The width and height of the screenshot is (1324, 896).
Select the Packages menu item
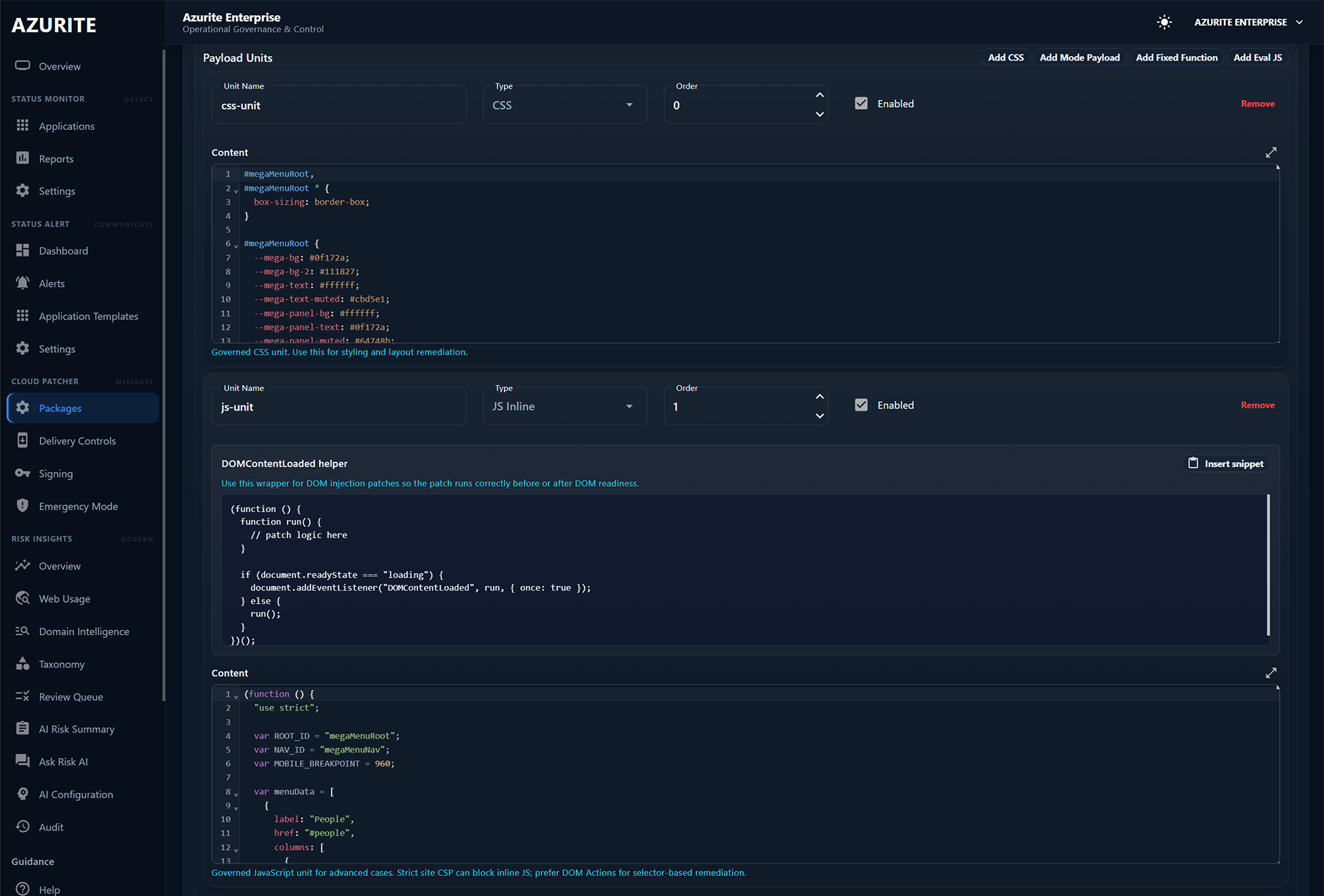83,408
